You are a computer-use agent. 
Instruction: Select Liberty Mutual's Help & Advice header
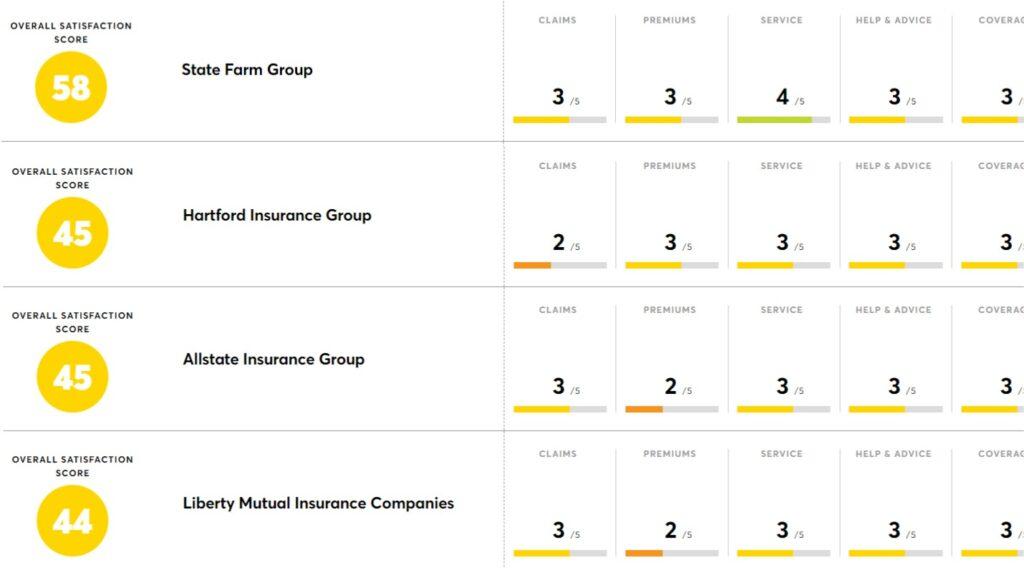[893, 454]
